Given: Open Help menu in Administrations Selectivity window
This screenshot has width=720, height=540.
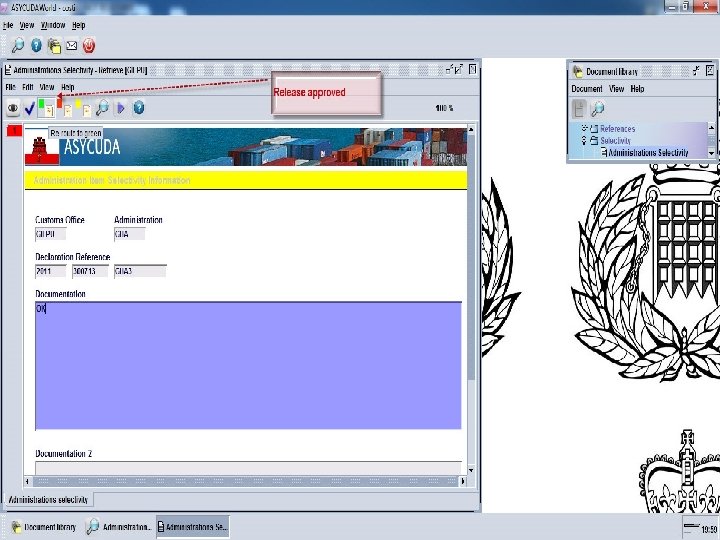Looking at the screenshot, I should point(68,87).
